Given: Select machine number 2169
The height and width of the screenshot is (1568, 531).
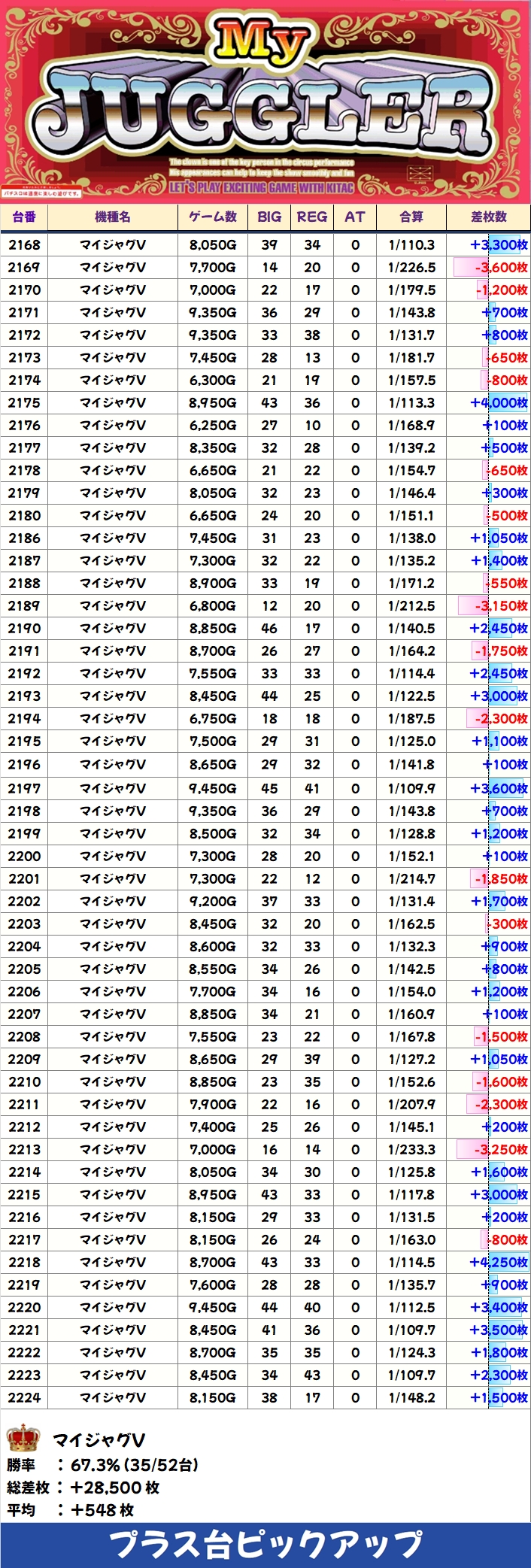Looking at the screenshot, I should [x=24, y=267].
